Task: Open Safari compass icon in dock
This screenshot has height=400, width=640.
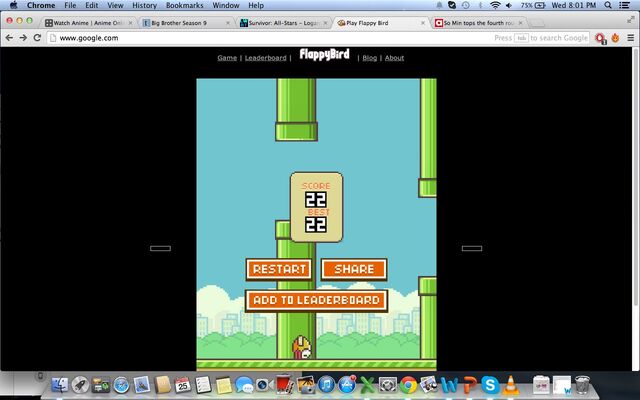Action: point(121,384)
